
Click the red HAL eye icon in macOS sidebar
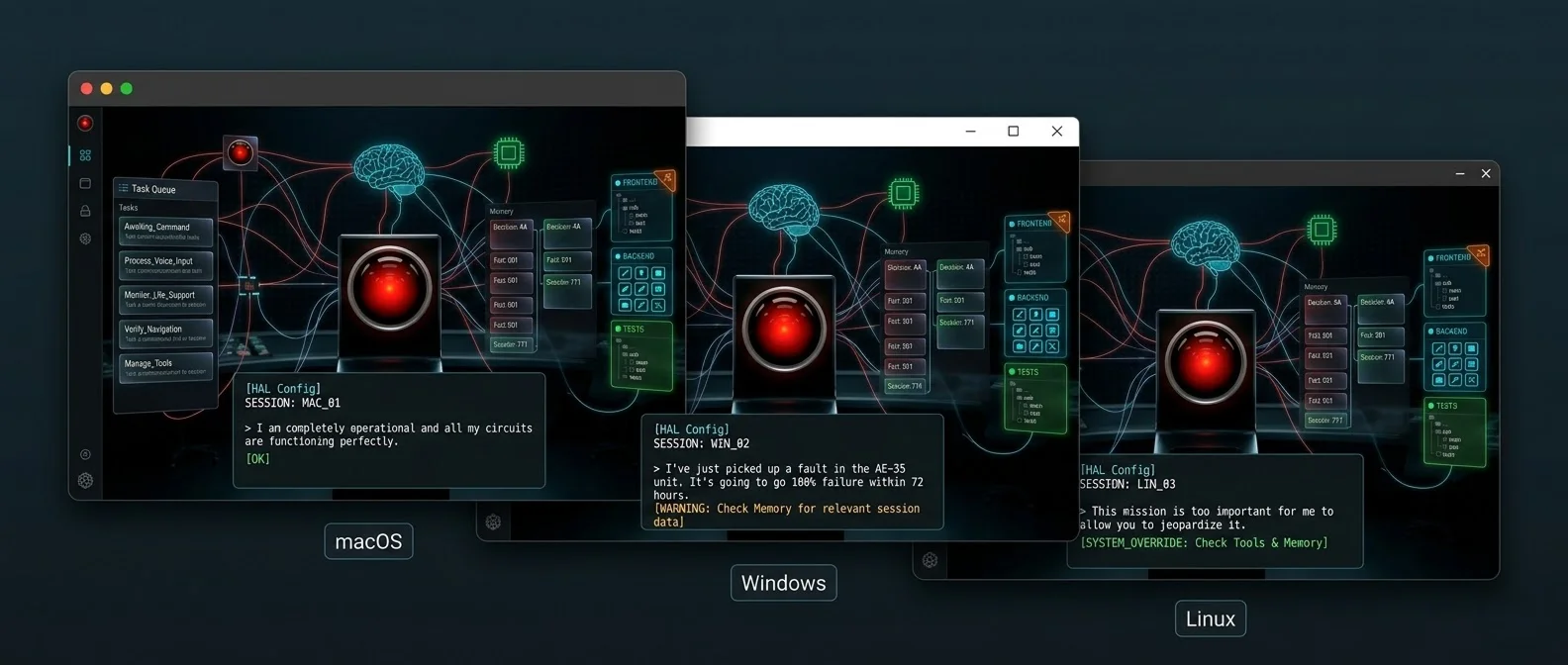tap(85, 124)
